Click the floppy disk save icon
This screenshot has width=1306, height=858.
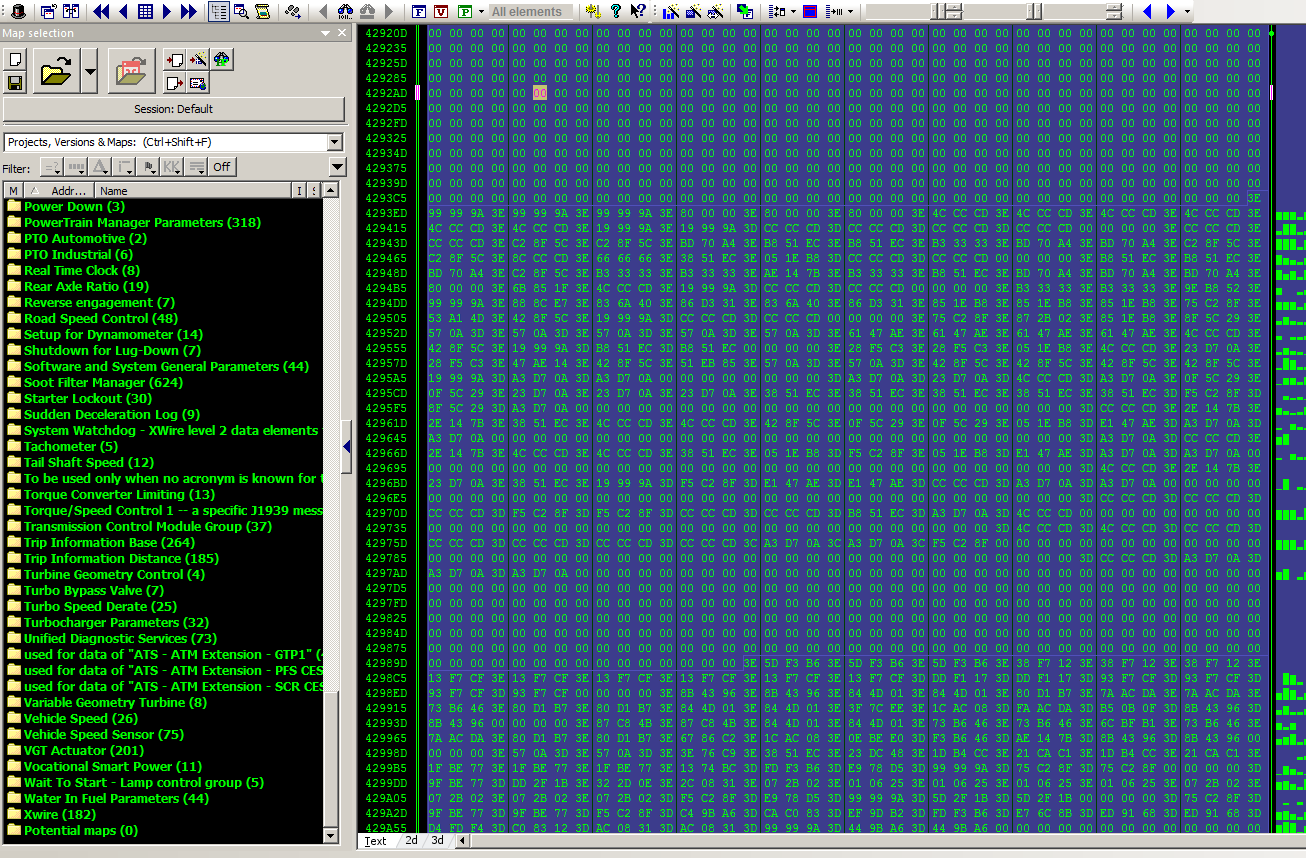click(15, 83)
